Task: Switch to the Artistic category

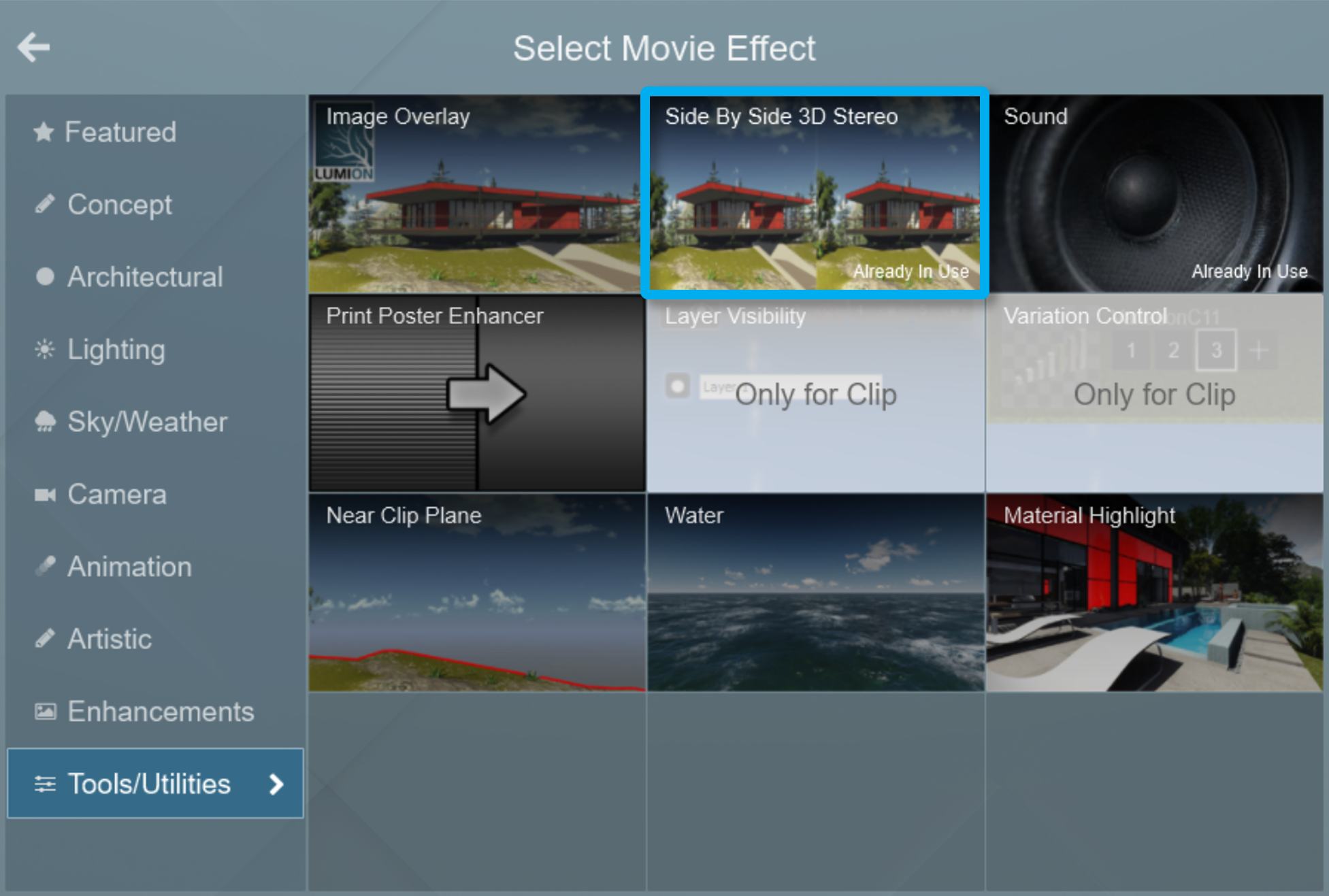Action: [109, 639]
